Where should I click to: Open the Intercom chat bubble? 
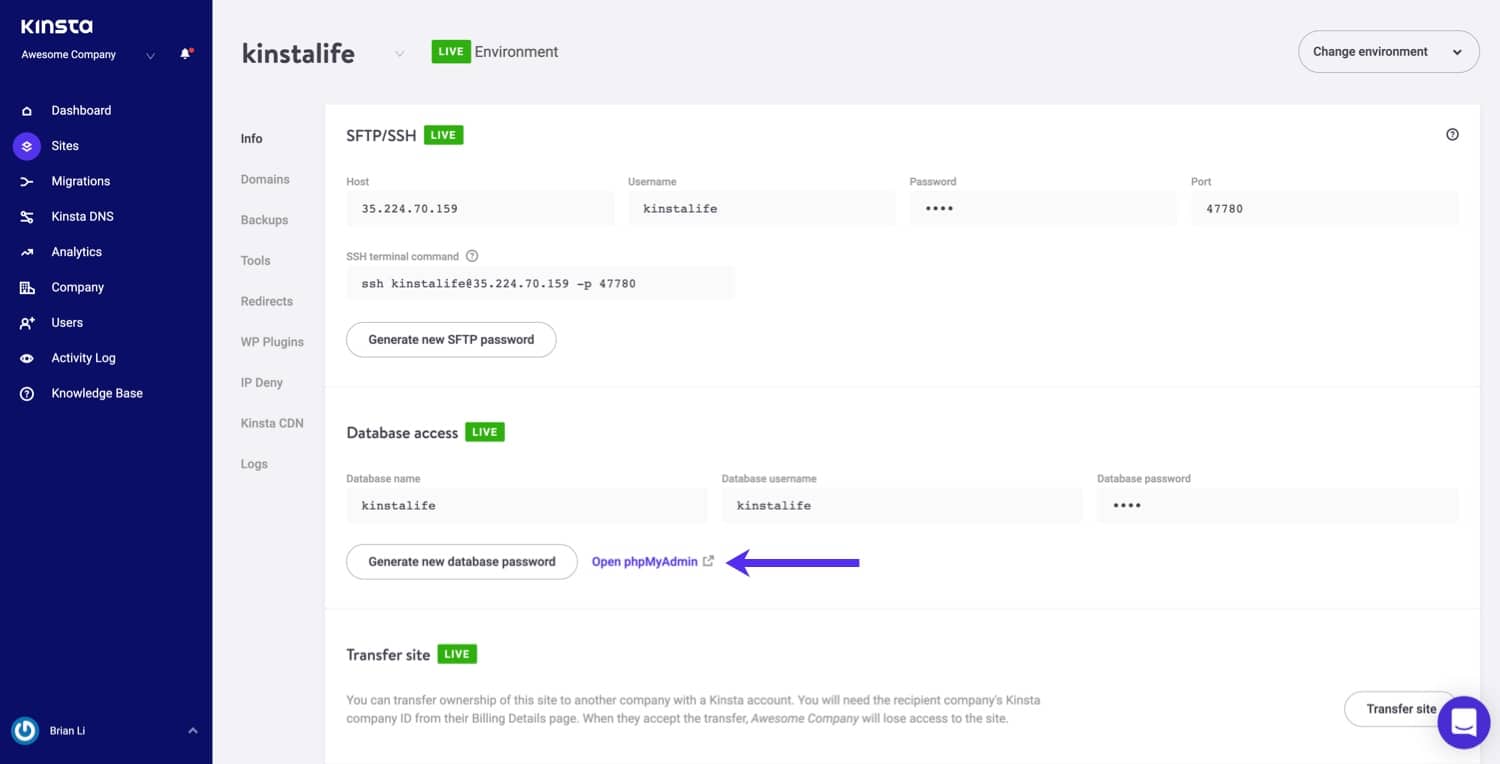click(x=1463, y=721)
